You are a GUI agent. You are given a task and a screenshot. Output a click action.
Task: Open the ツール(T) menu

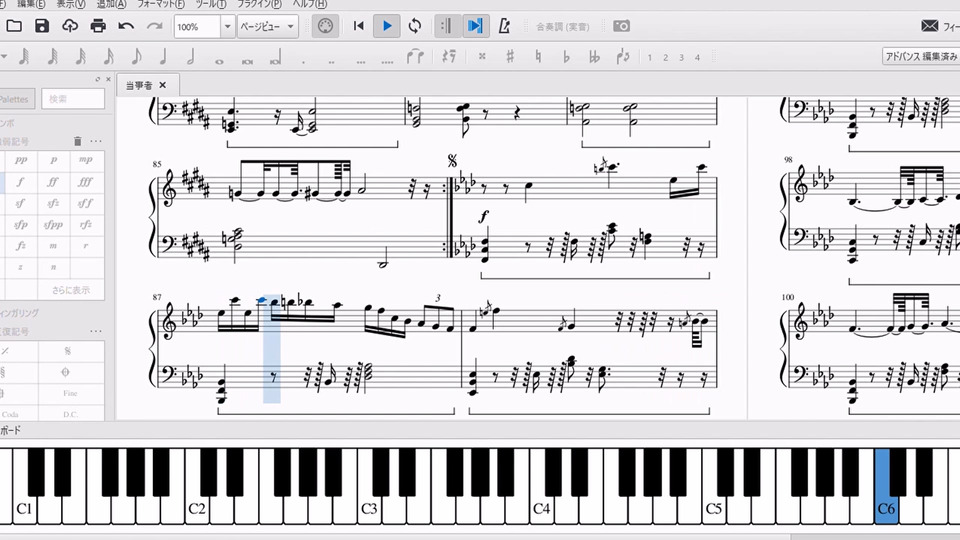tap(211, 4)
